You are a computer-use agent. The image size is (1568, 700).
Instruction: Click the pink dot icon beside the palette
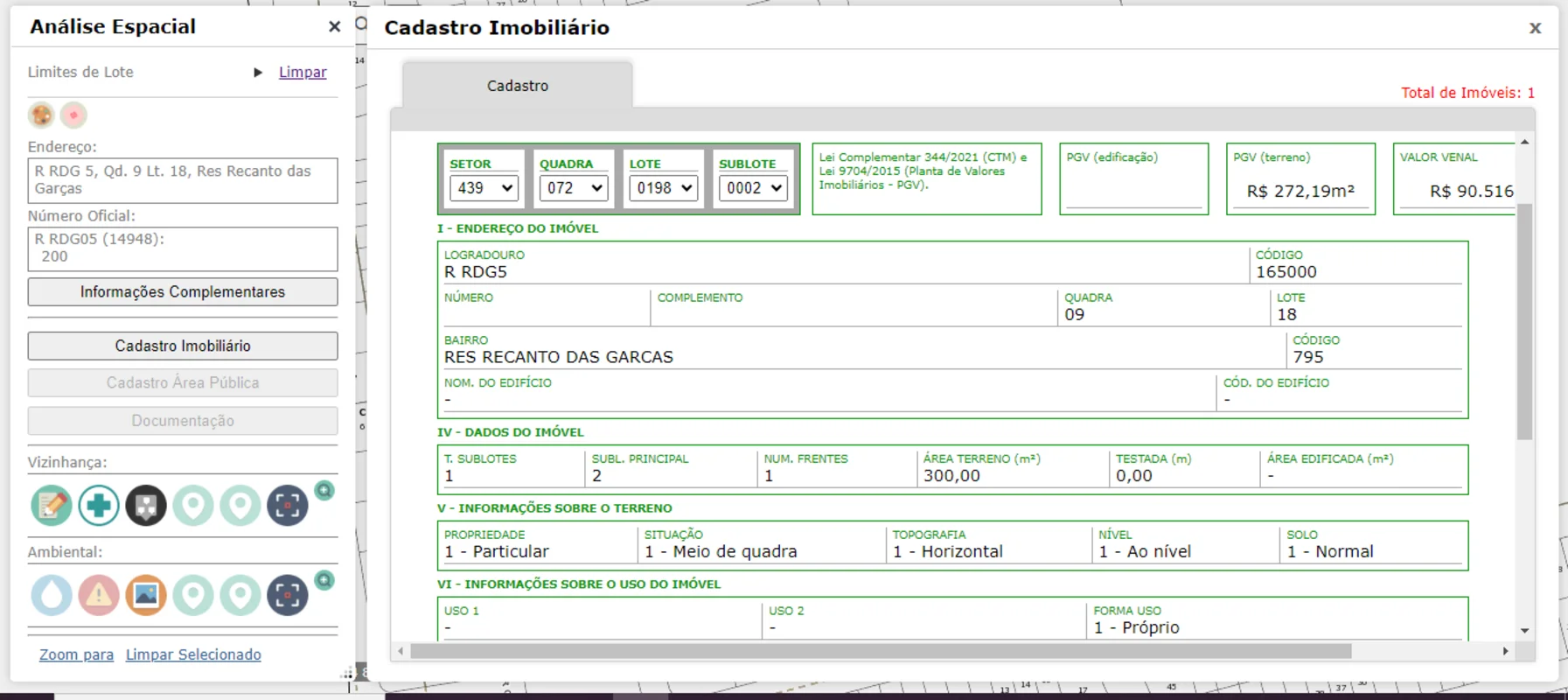point(74,115)
